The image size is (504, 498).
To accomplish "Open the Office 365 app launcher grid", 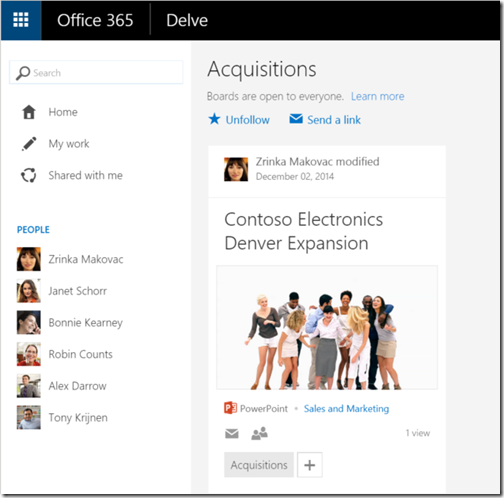I will coord(21,20).
